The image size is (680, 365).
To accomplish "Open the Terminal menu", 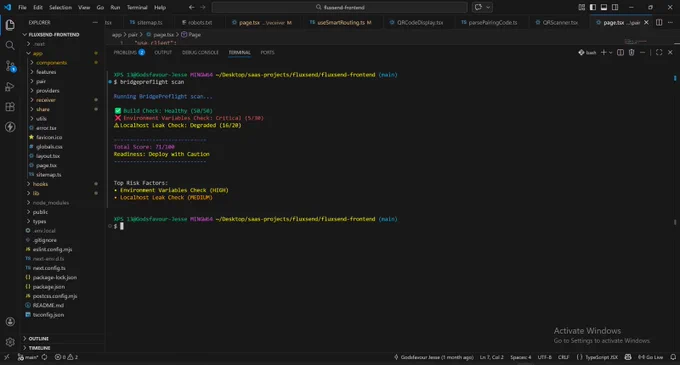I will click(x=137, y=7).
